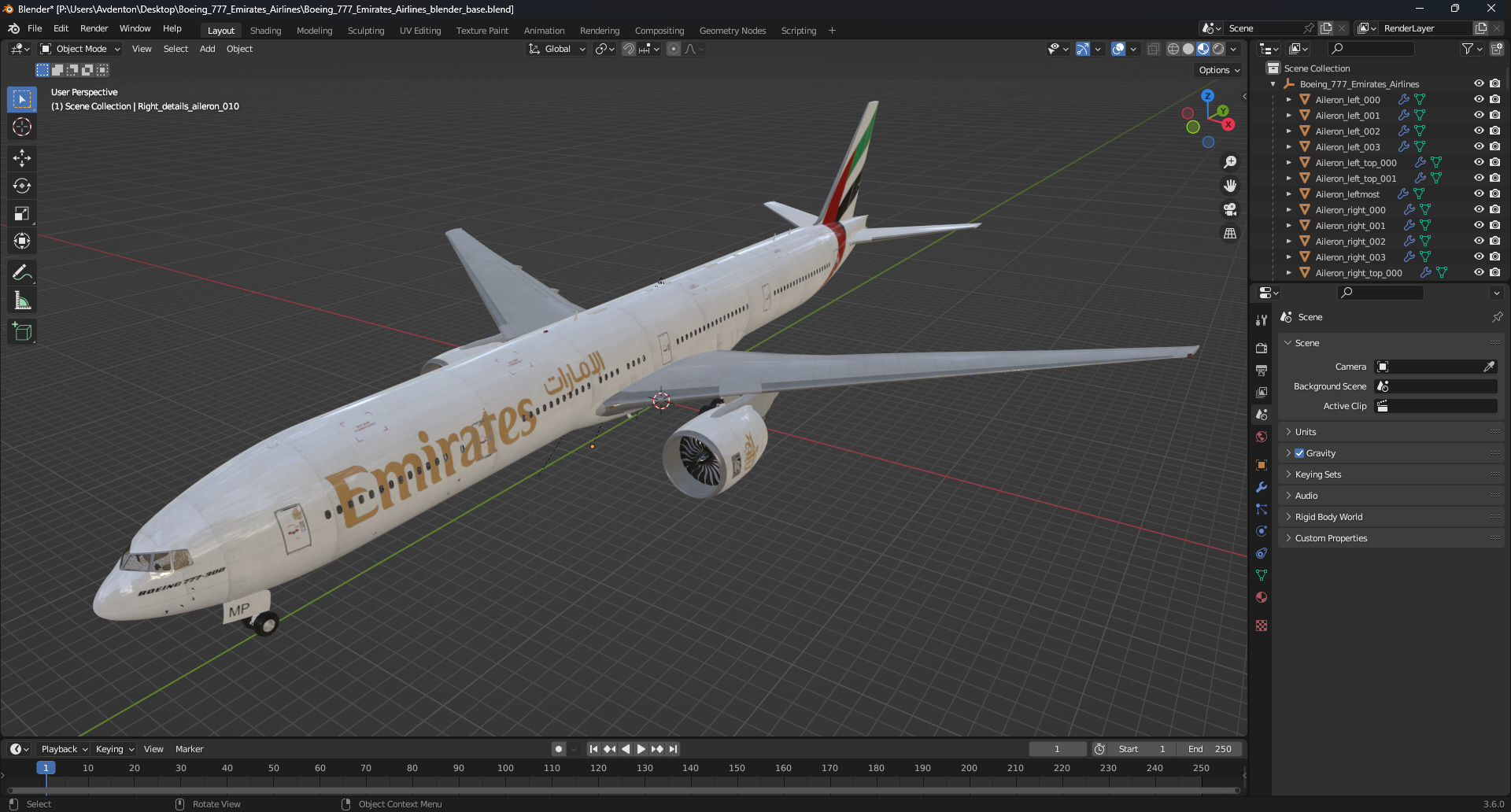
Task: Open Global transform orientation dropdown
Action: coord(557,49)
